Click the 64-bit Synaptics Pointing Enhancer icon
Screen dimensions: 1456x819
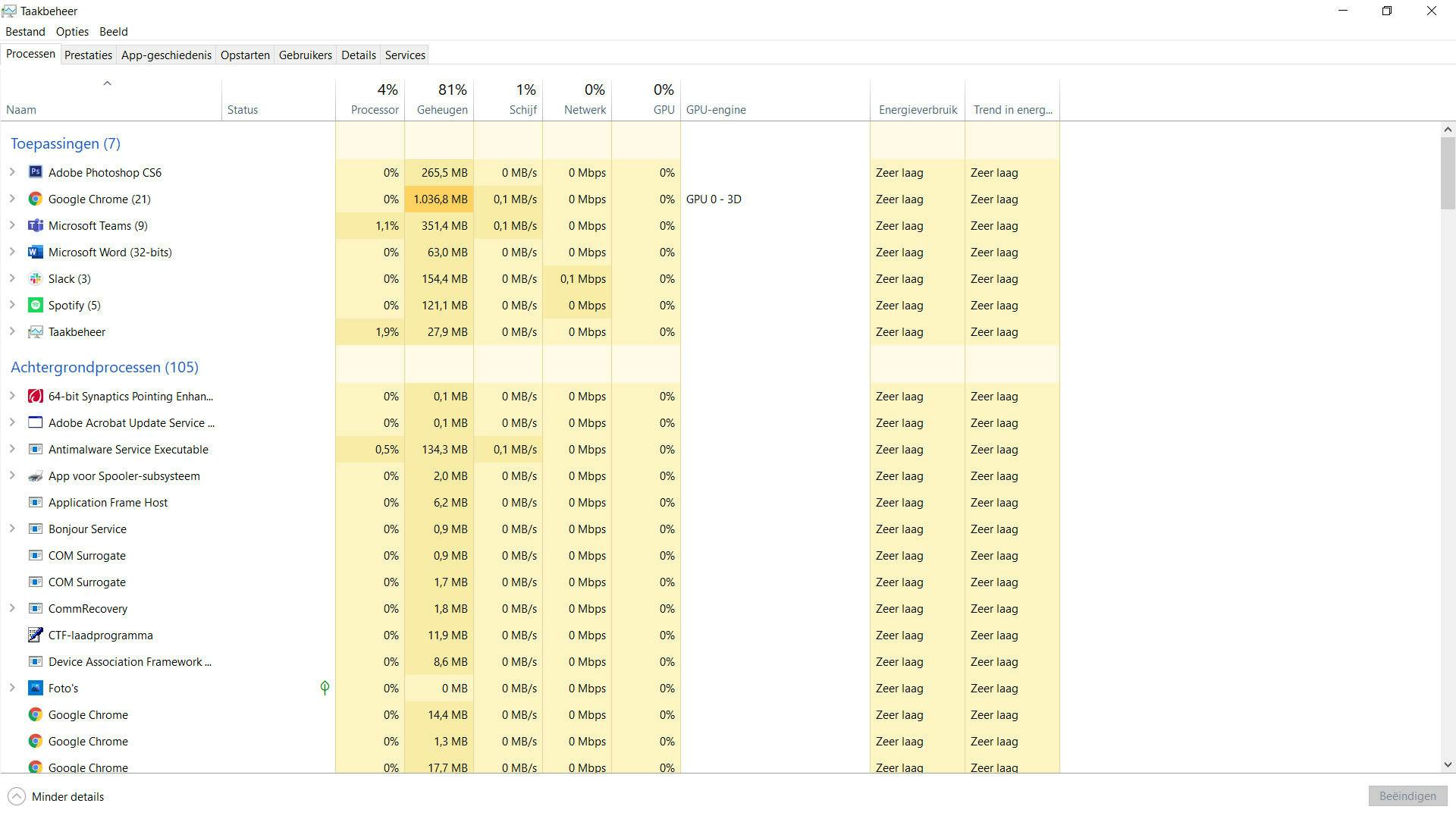coord(35,396)
